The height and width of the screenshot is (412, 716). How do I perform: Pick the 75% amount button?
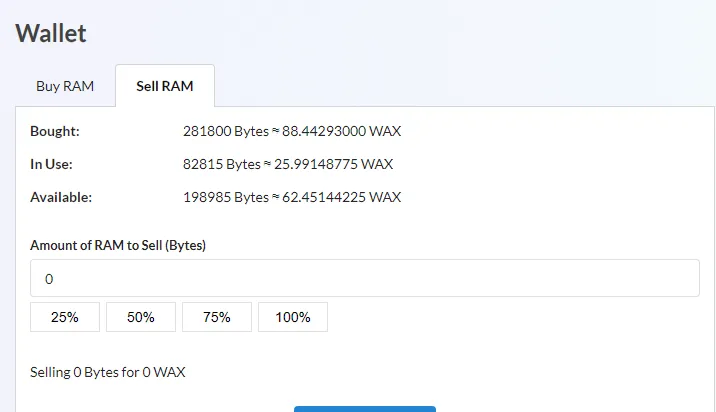point(217,317)
